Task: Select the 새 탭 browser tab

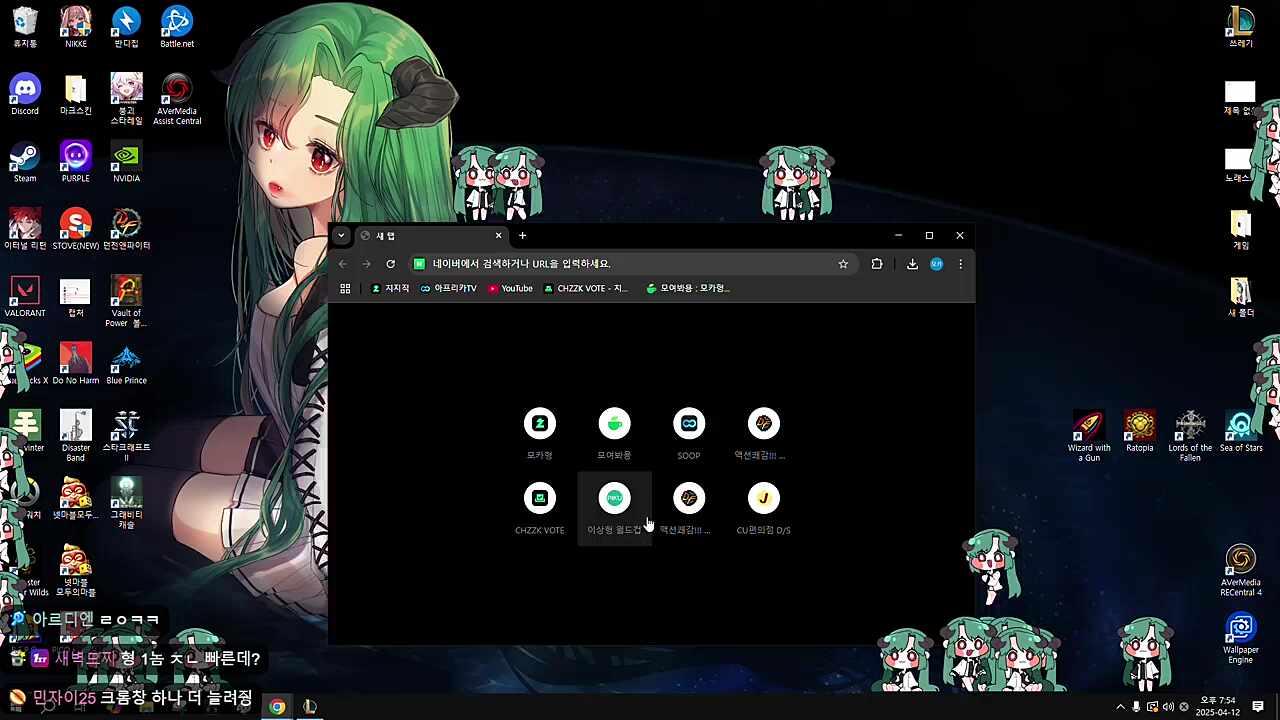Action: pos(431,236)
